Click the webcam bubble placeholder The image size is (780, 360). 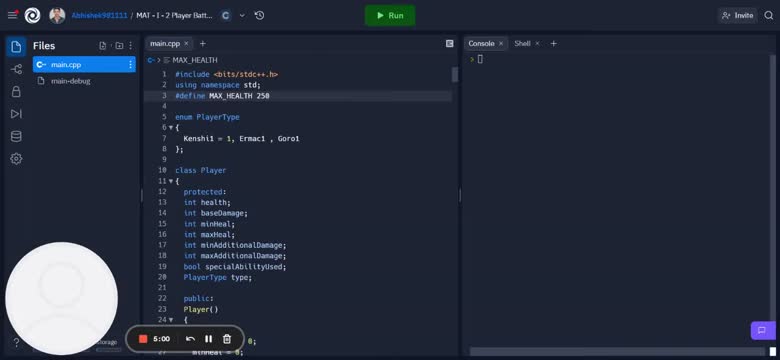pos(62,298)
